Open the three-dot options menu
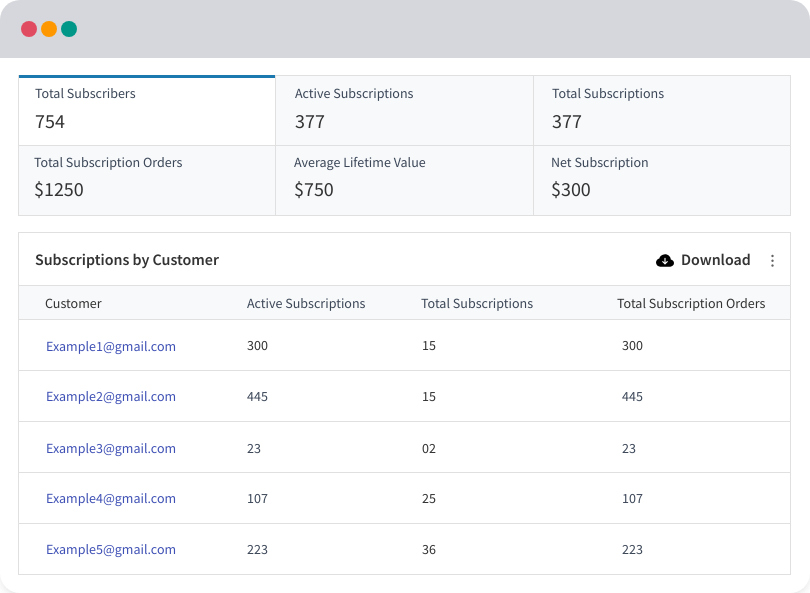This screenshot has width=810, height=593. point(772,261)
